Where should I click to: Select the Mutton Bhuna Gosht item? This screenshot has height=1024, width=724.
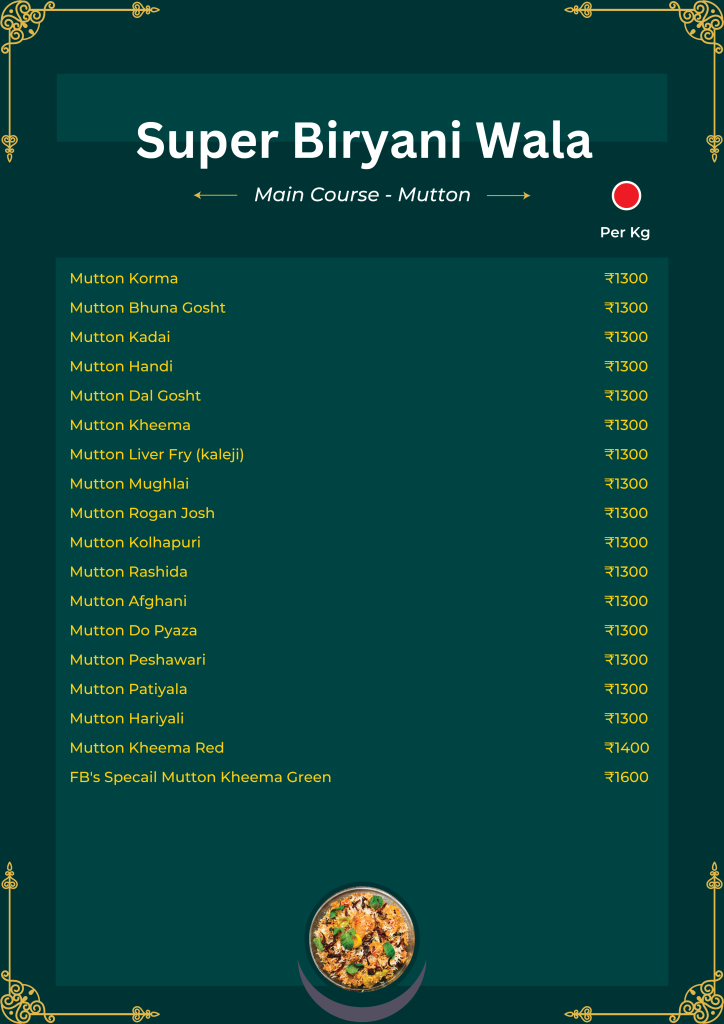click(x=148, y=308)
